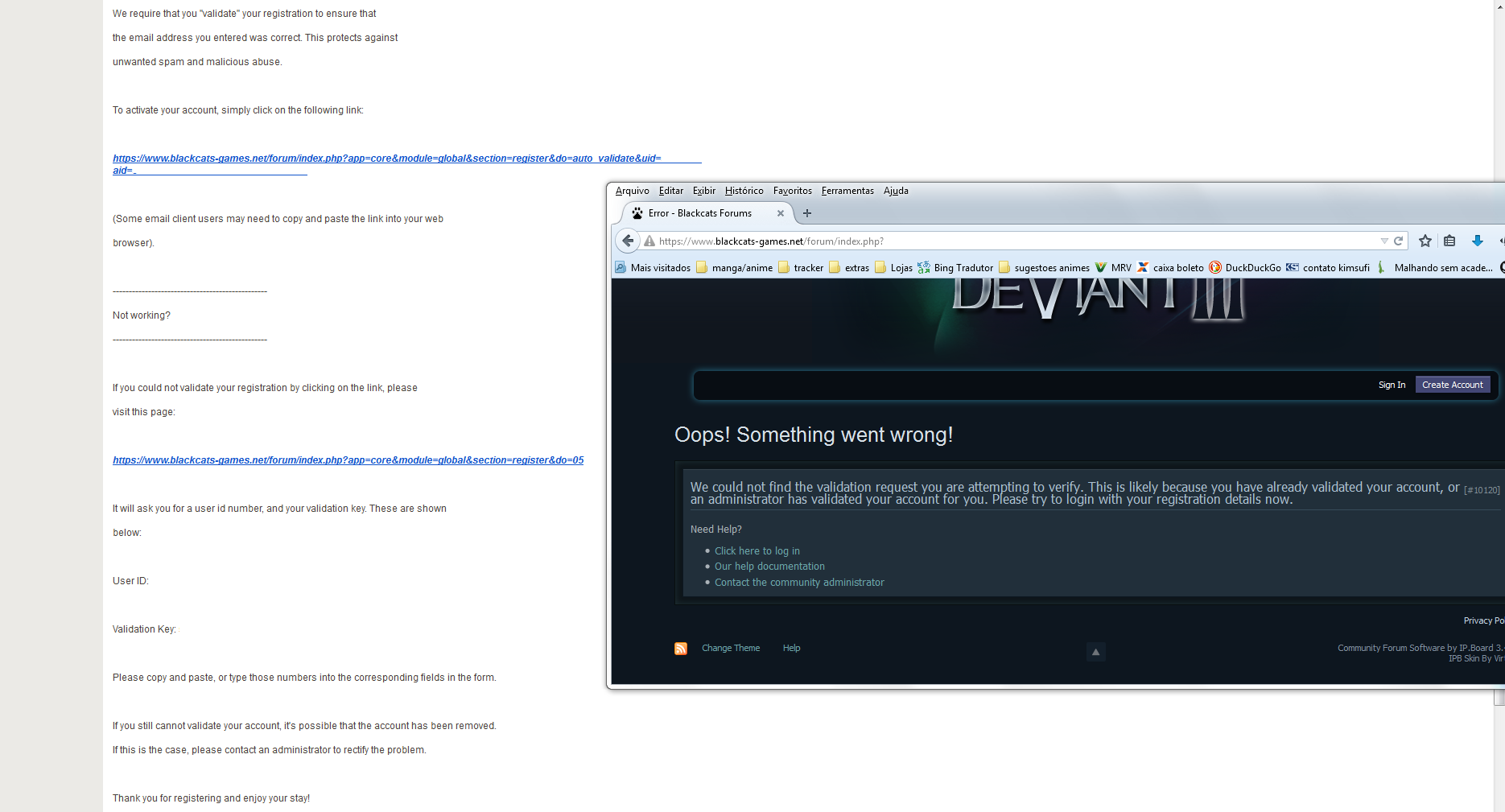Open the Arquivo menu
The height and width of the screenshot is (812, 1505).
633,191
